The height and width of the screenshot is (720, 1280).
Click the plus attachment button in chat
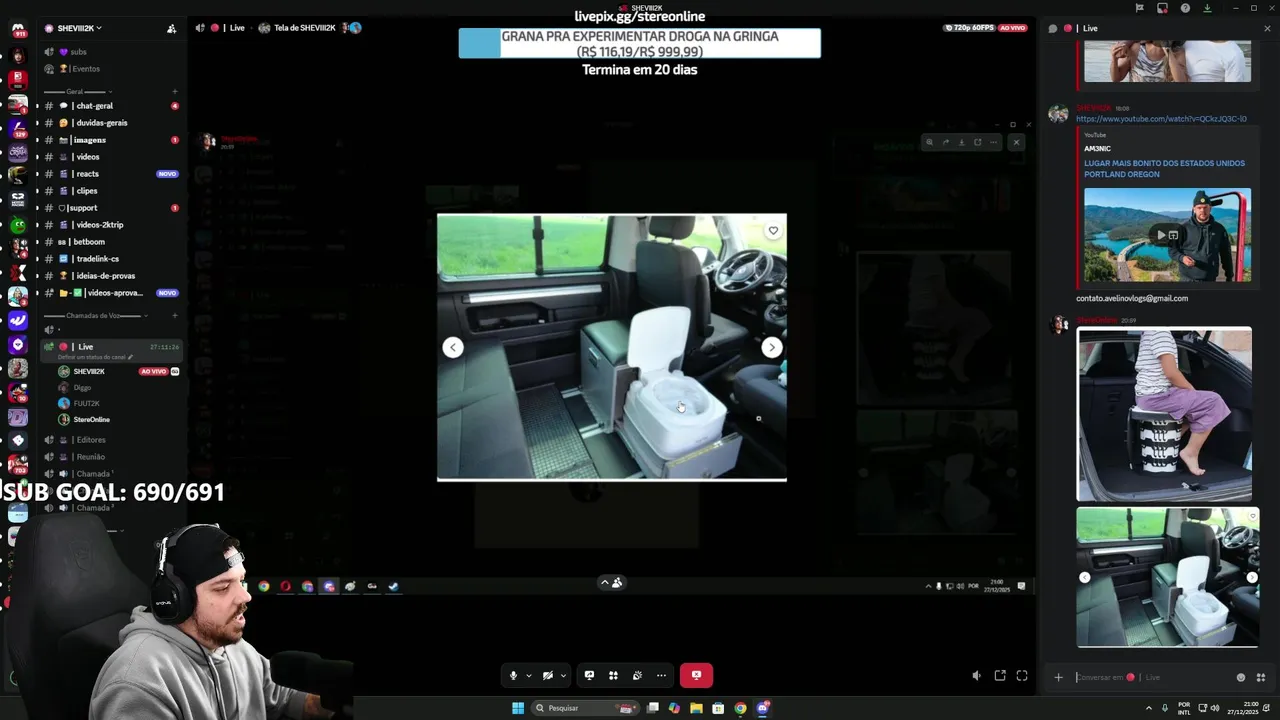tap(1058, 677)
